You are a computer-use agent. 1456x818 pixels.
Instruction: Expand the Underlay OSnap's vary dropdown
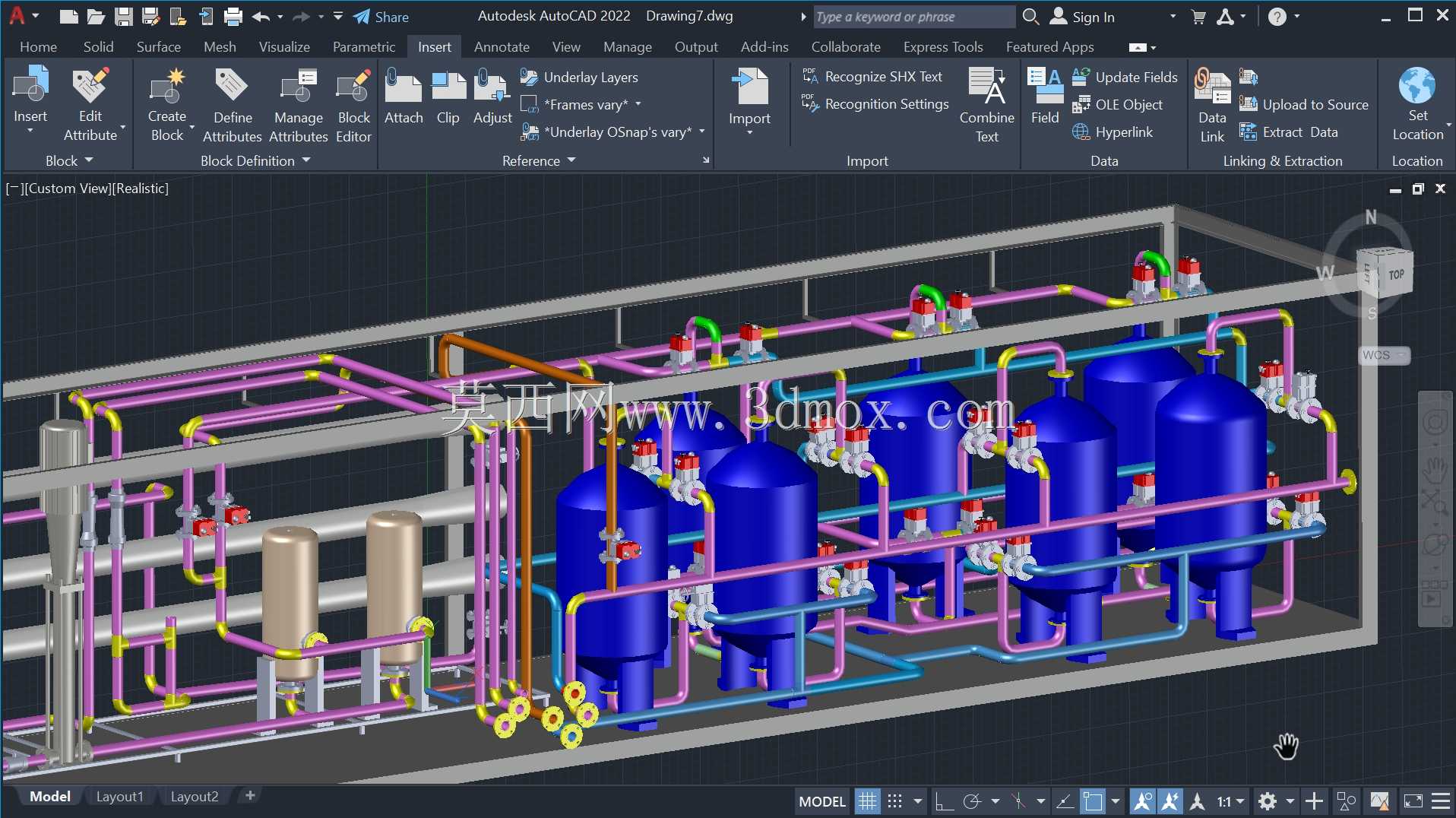click(x=702, y=132)
